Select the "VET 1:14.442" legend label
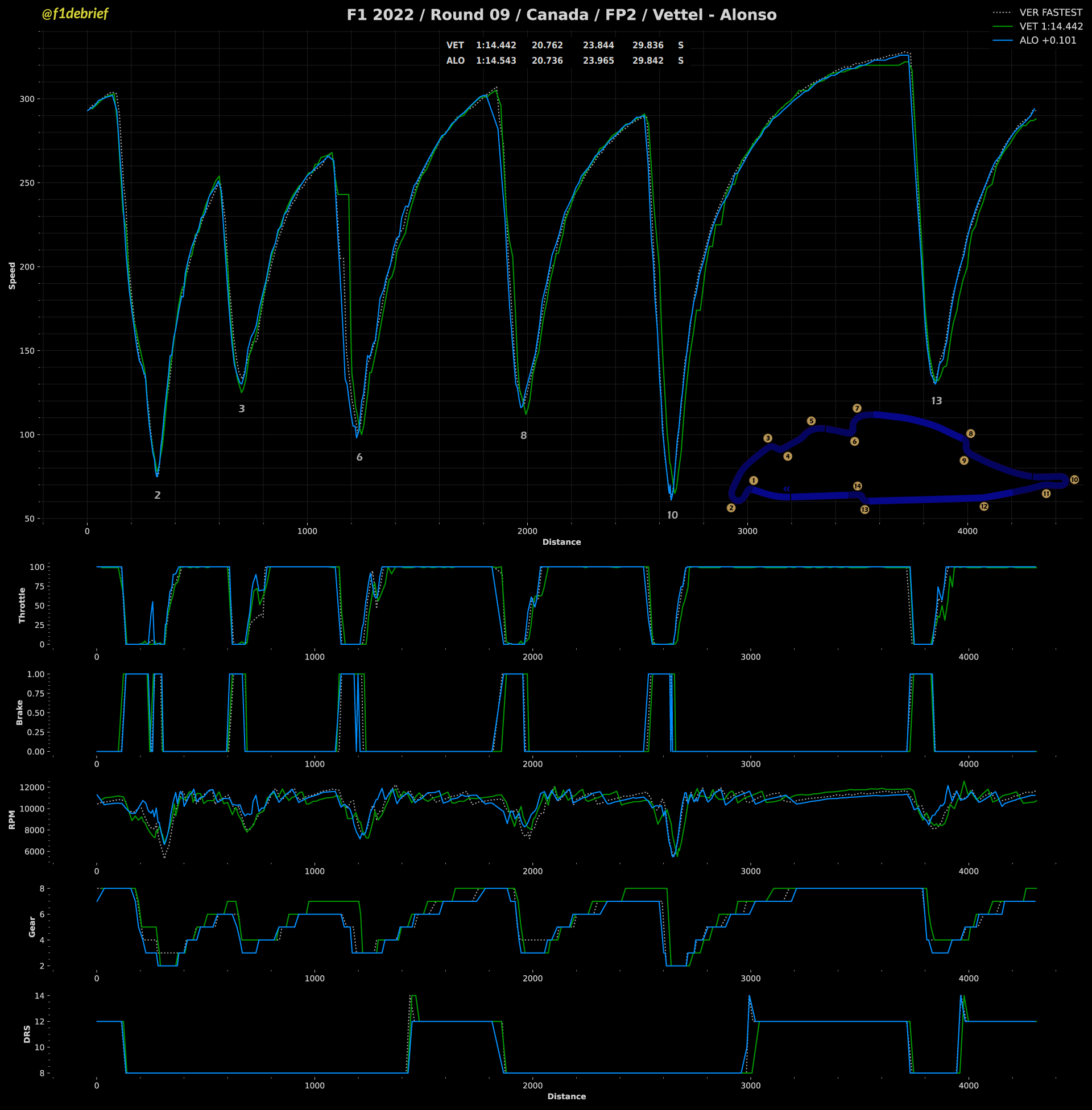 click(x=1051, y=26)
